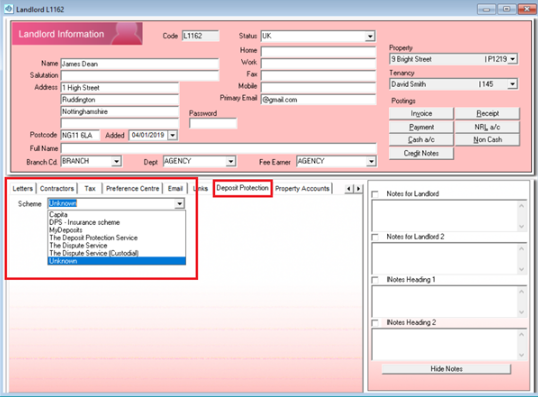Open the Preference Centre tab
The height and width of the screenshot is (397, 538).
click(x=132, y=188)
